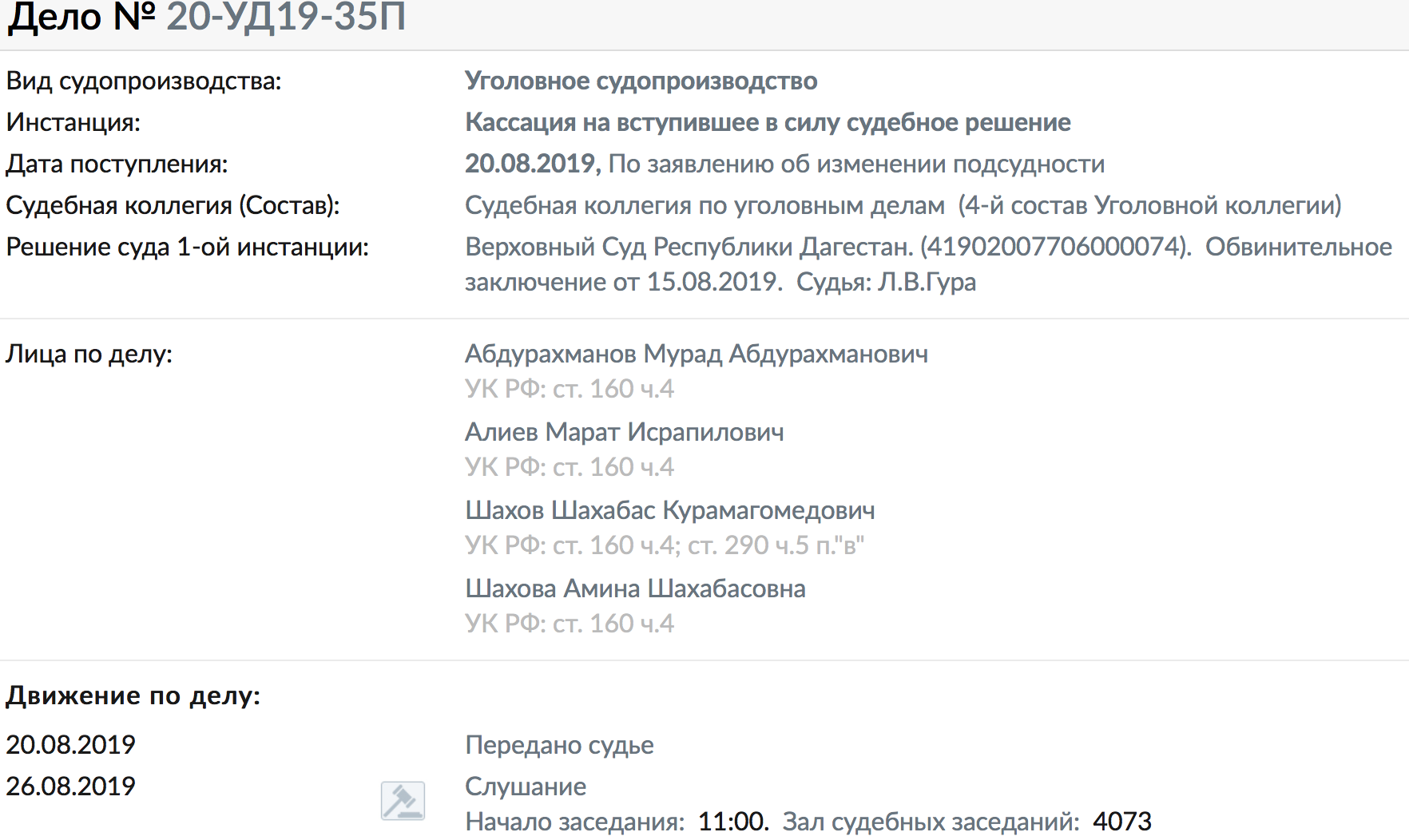The height and width of the screenshot is (840, 1409).
Task: Click case number 20-УД19-35П heading
Action: [286, 17]
